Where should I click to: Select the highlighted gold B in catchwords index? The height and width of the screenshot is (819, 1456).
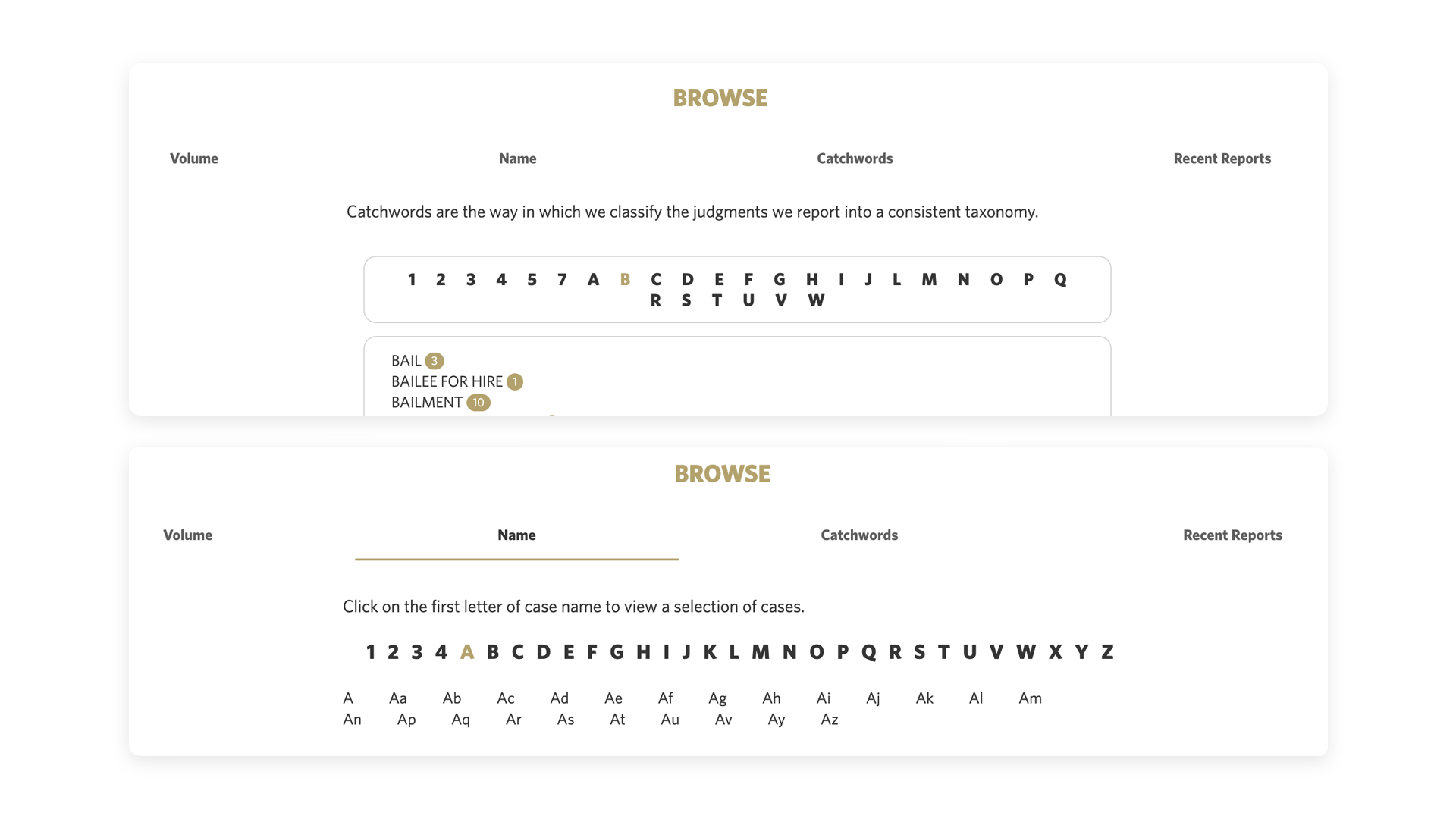tap(625, 280)
